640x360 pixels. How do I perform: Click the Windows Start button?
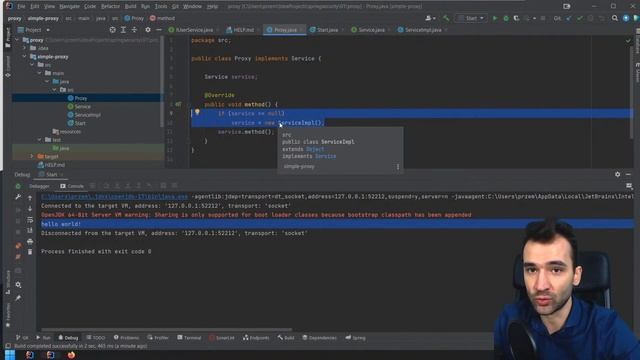coord(10,355)
